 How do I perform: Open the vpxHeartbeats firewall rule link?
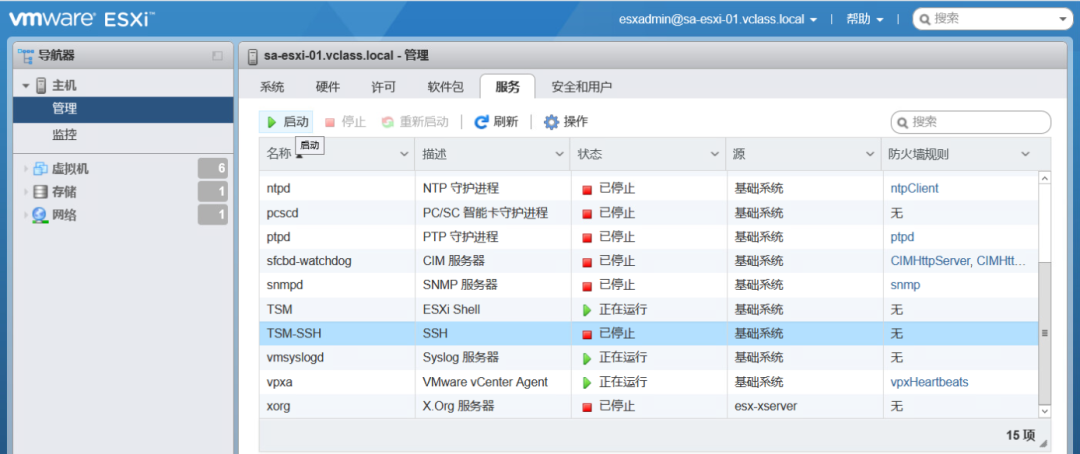coord(929,382)
